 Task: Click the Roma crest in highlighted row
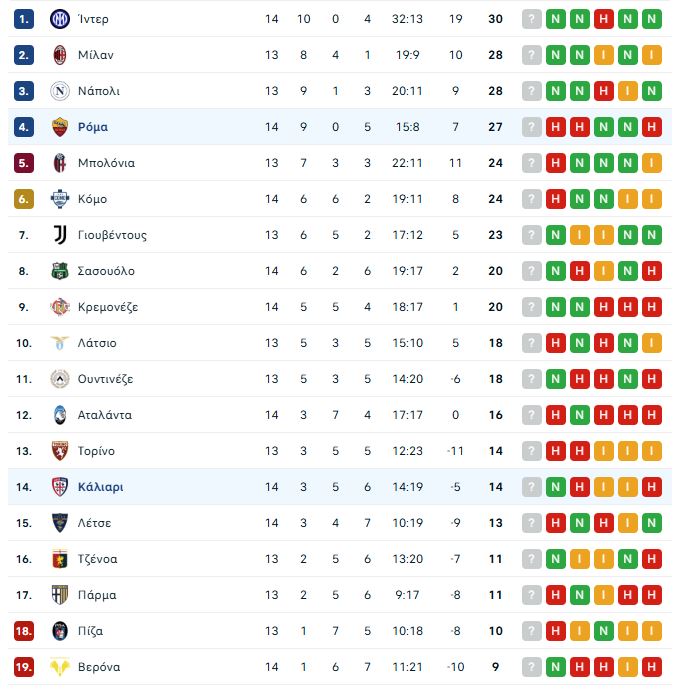click(x=59, y=127)
